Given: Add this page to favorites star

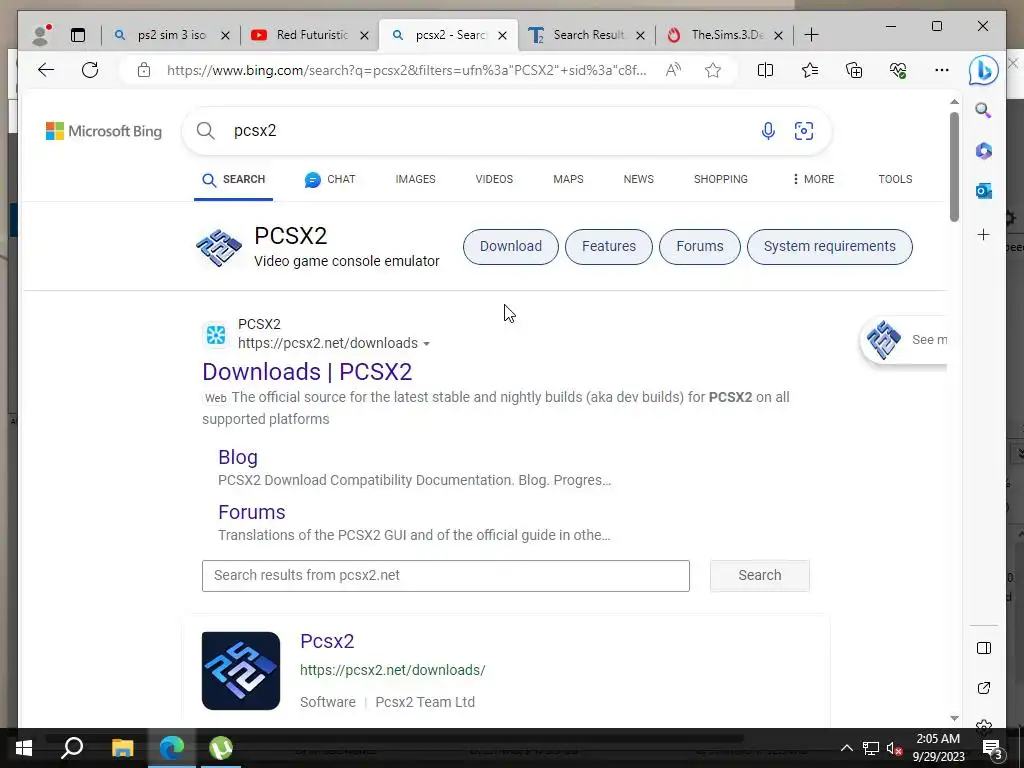Looking at the screenshot, I should click(x=712, y=70).
